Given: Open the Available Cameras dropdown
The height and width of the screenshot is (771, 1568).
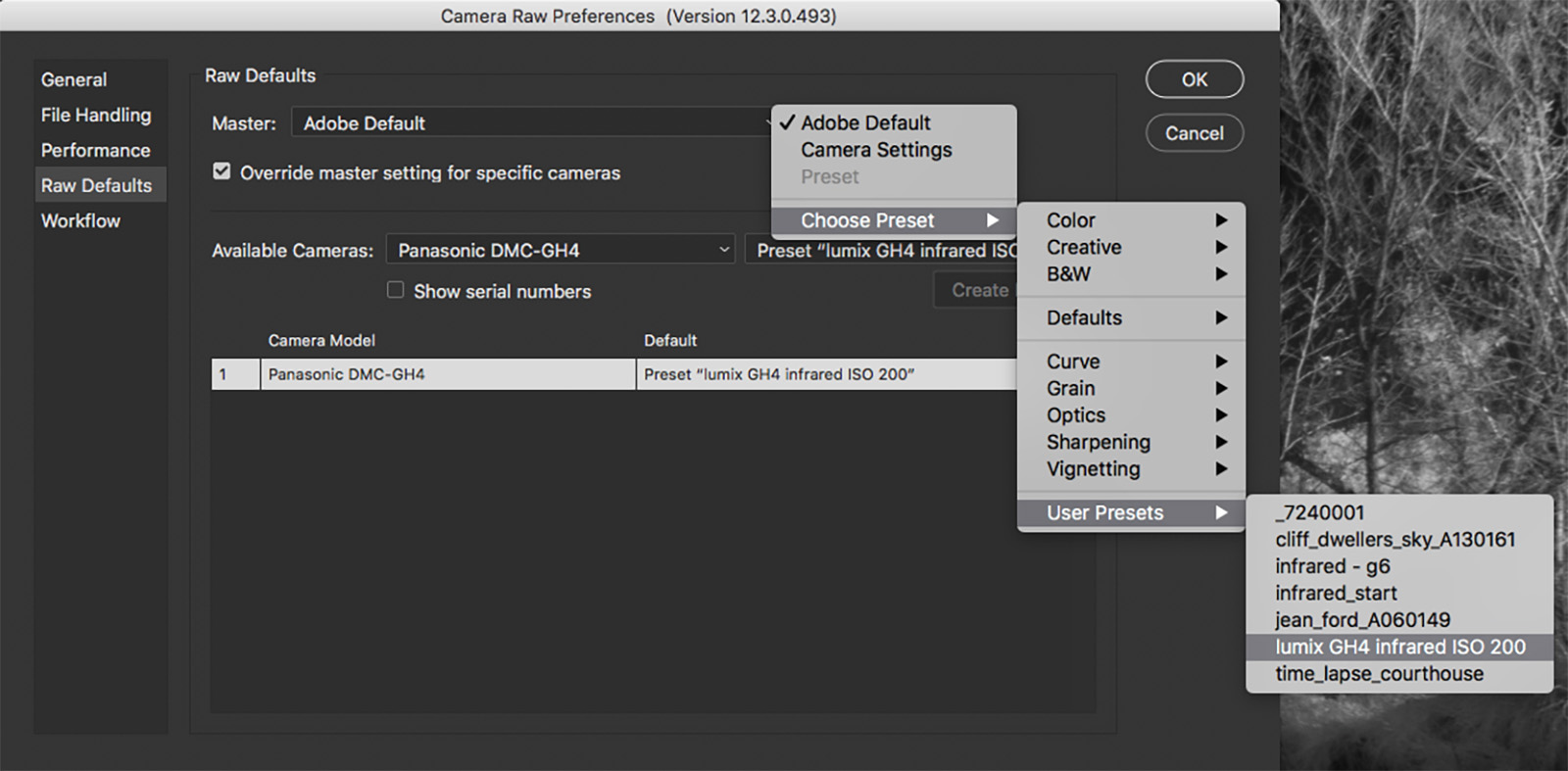Looking at the screenshot, I should 561,250.
